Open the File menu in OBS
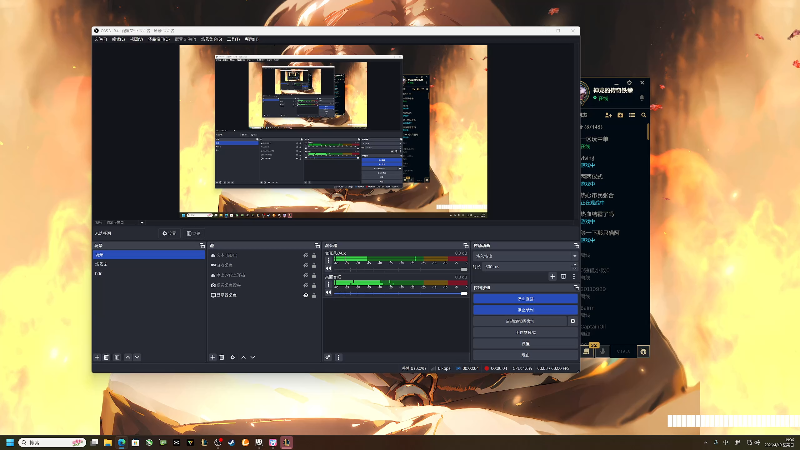 coord(101,39)
